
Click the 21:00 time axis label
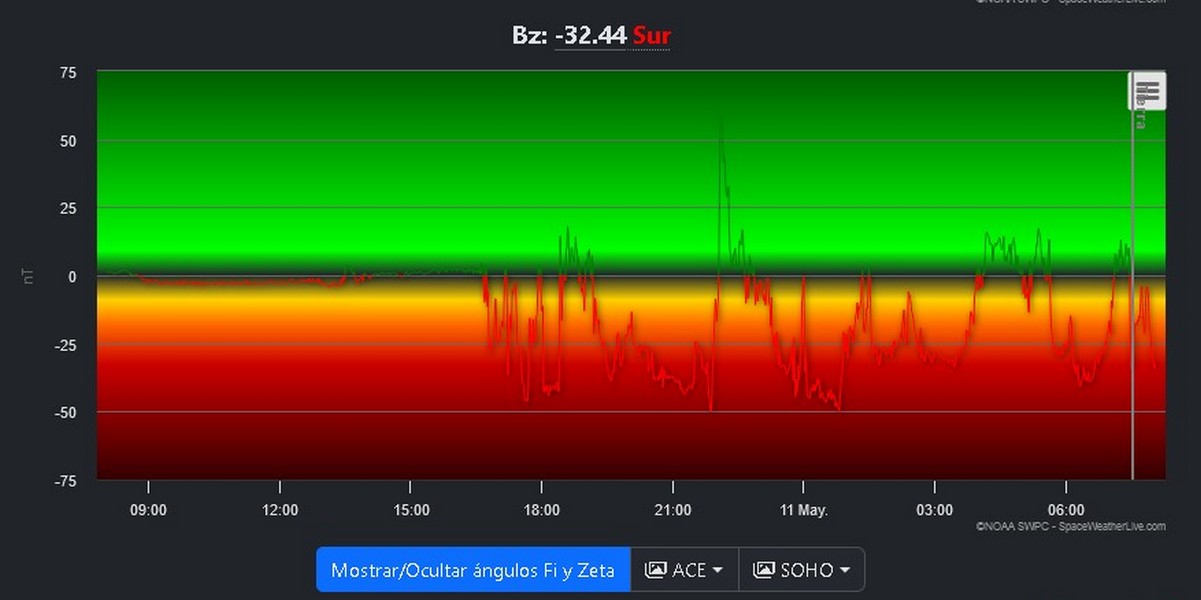click(x=672, y=511)
